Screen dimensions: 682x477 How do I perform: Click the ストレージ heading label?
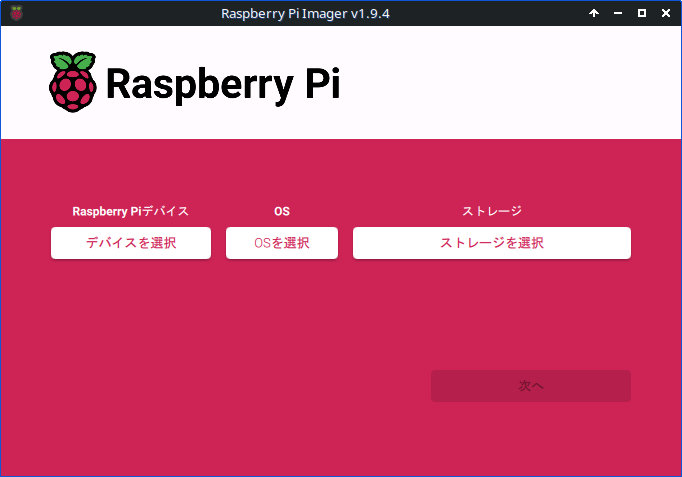(x=491, y=211)
